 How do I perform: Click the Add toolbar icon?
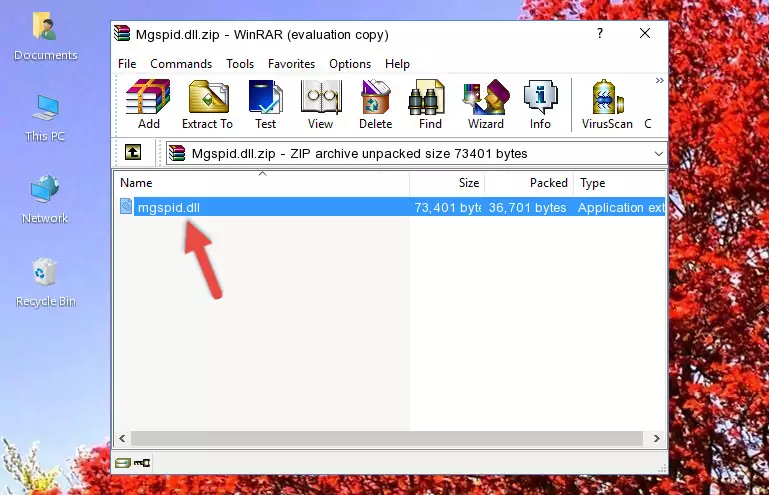(148, 104)
